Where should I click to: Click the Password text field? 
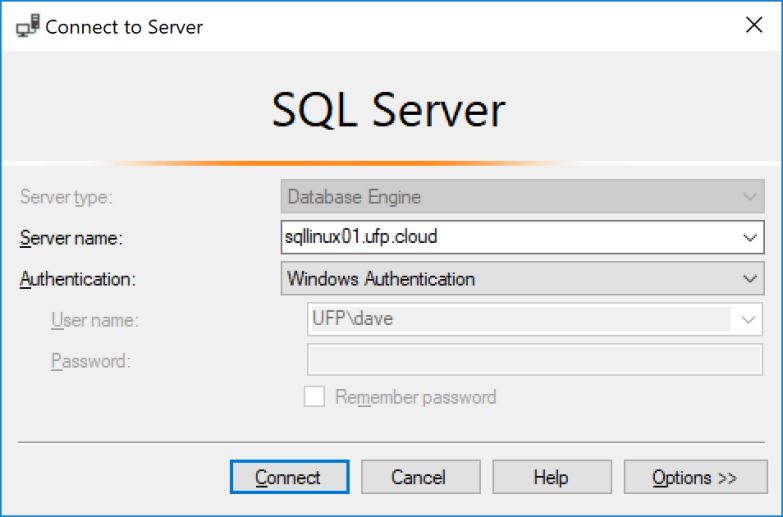coord(534,361)
